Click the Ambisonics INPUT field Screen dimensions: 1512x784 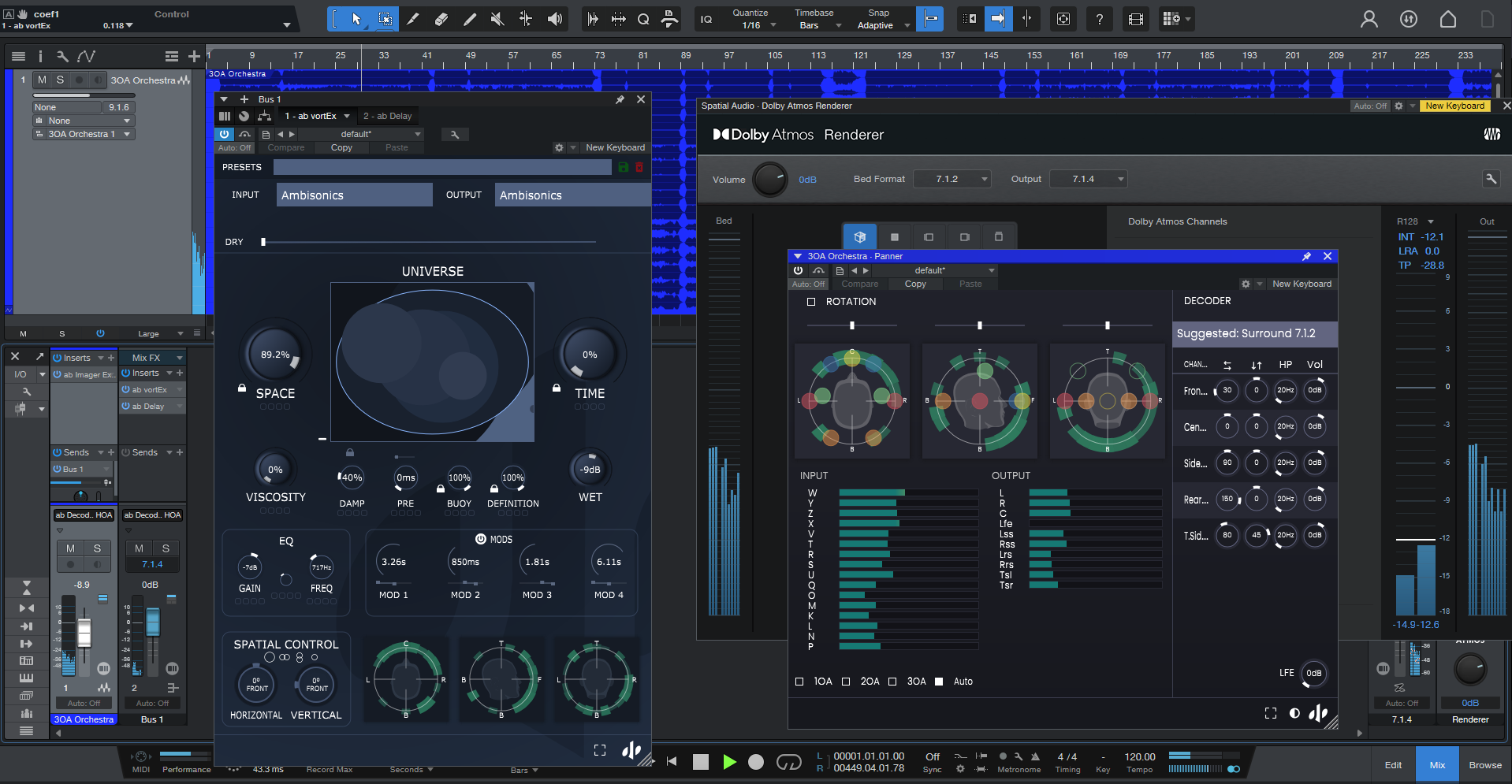pos(354,195)
